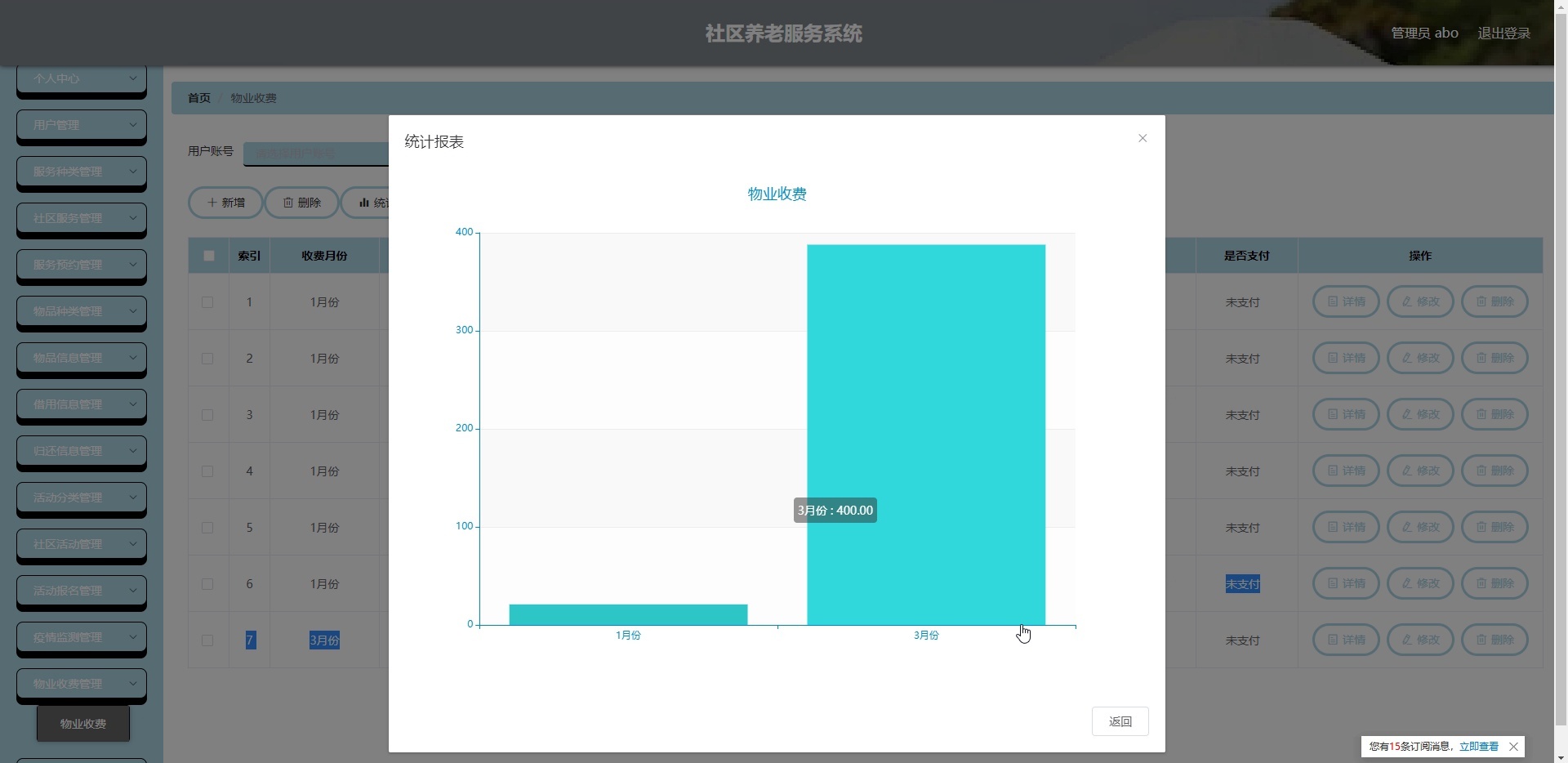Click the 删除 toolbar button

(301, 203)
